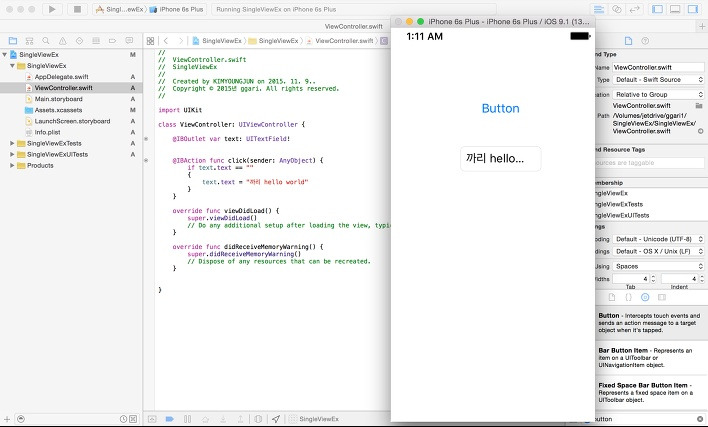Go forward in editor history
Screen dimensions: 708x427
coord(181,41)
